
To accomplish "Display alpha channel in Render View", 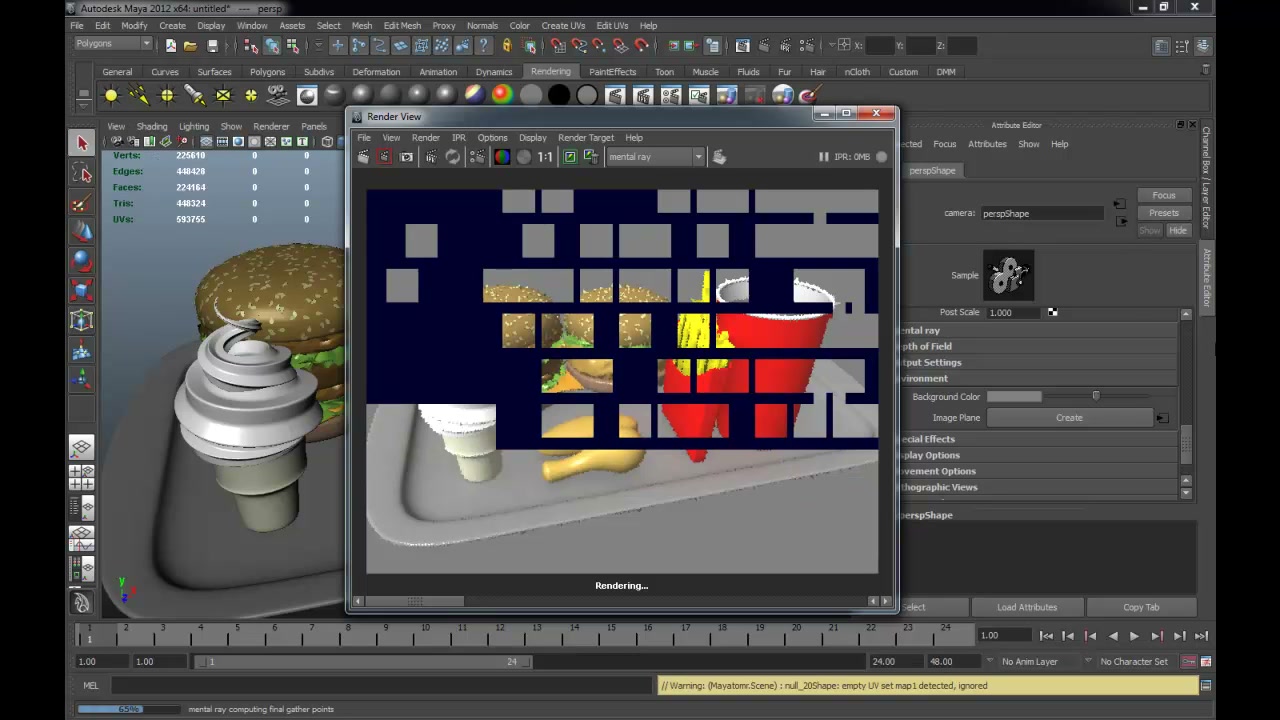I will [523, 157].
